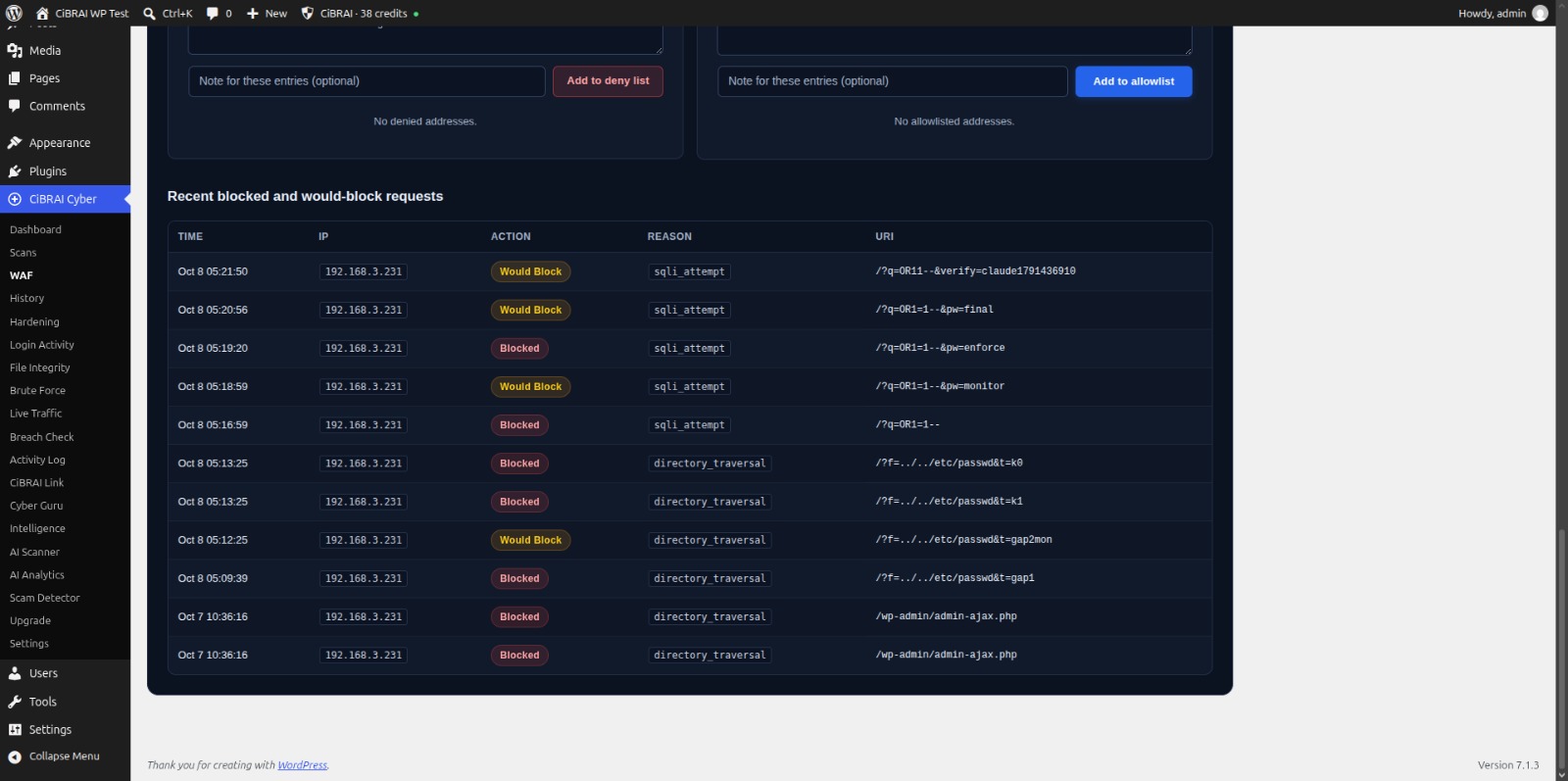This screenshot has height=781, width=1568.
Task: Open the Cyber Guru submenu page
Action: (x=36, y=506)
